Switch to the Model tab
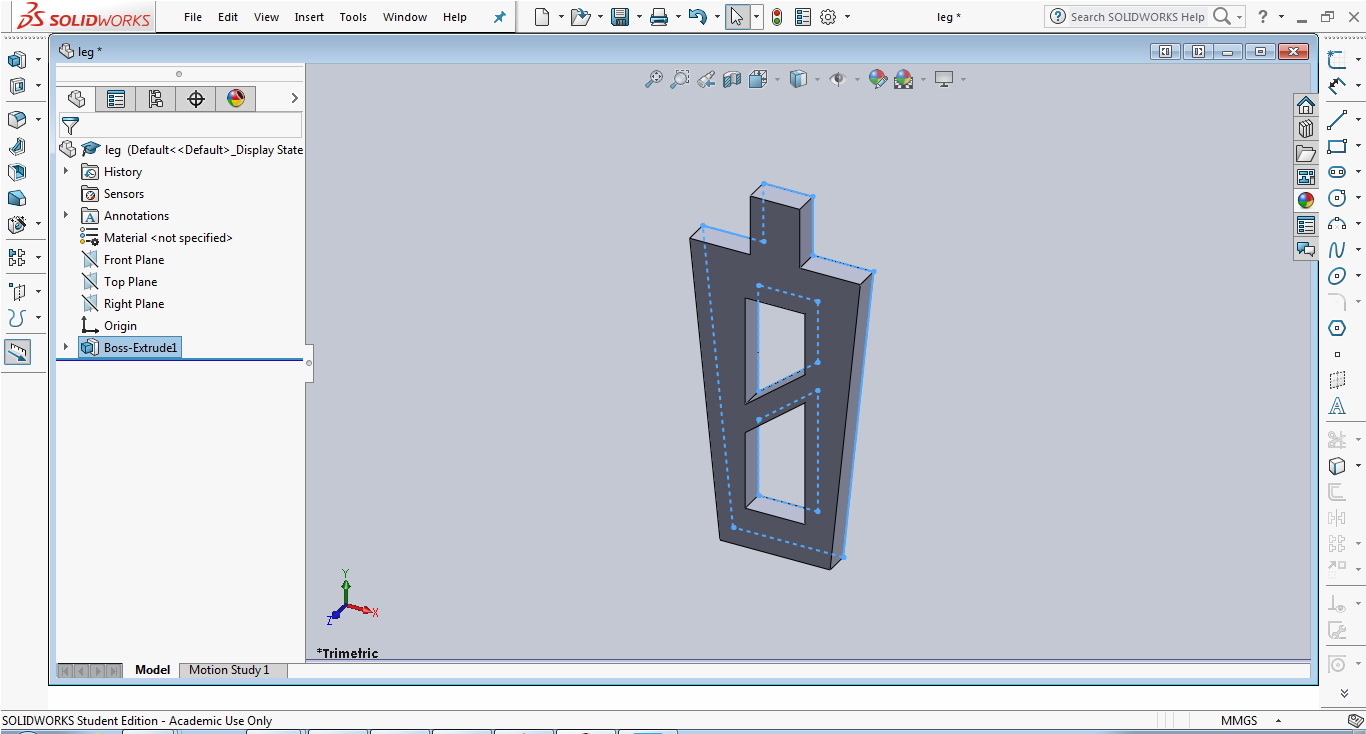Viewport: 1366px width, 734px height. click(x=153, y=670)
